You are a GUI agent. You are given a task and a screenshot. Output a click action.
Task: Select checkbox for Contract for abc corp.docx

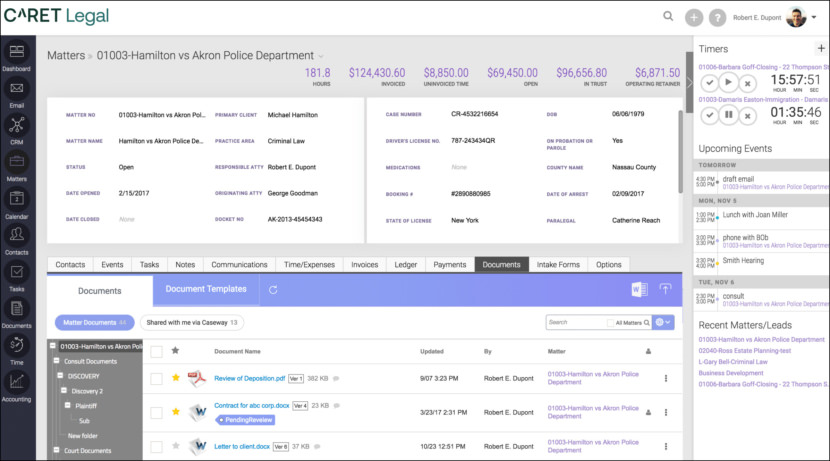pos(156,412)
